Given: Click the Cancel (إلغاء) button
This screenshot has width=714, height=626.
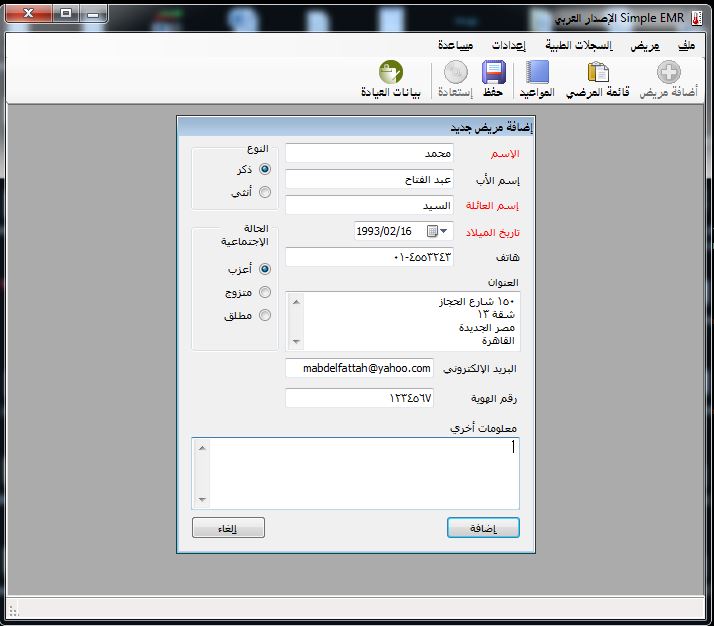Looking at the screenshot, I should [228, 528].
